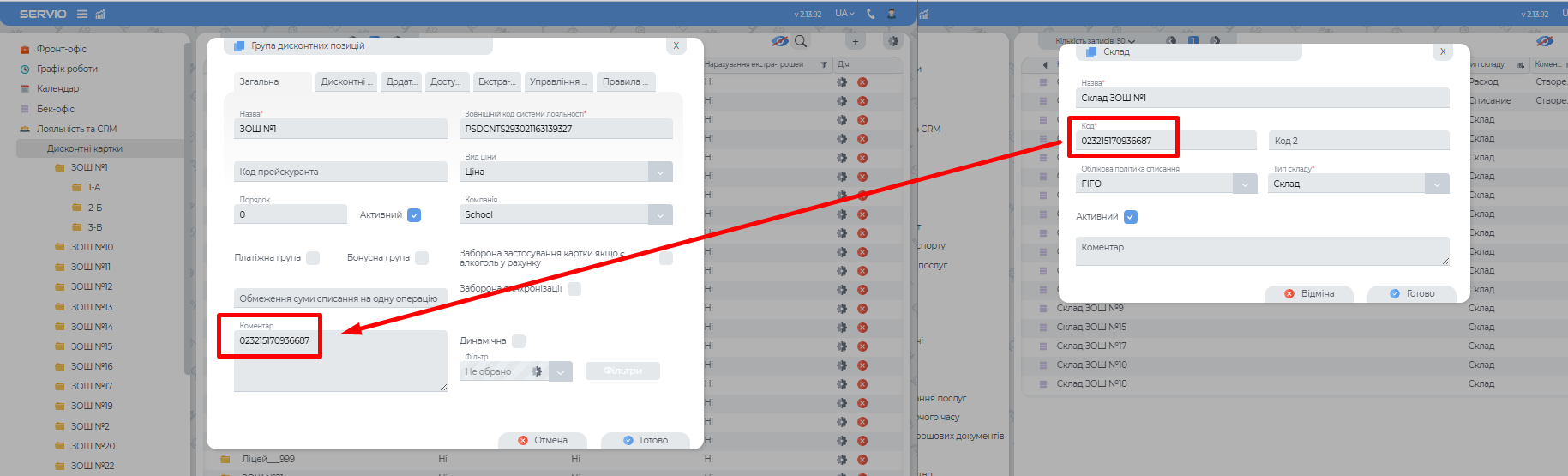This screenshot has width=1568, height=476.
Task: Toggle the Активний checkbox in the Склад dialog
Action: click(1131, 217)
